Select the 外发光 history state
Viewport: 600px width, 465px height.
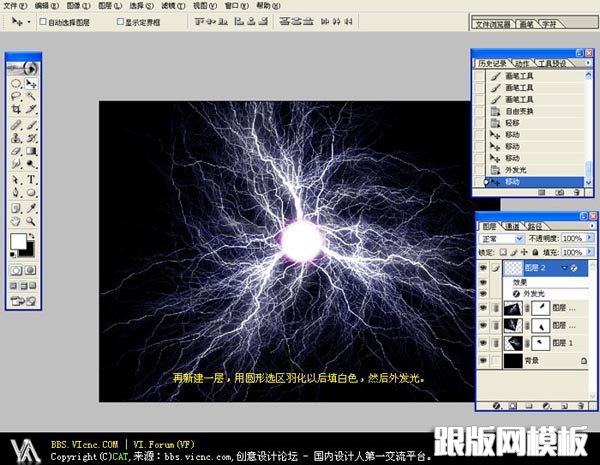535,170
